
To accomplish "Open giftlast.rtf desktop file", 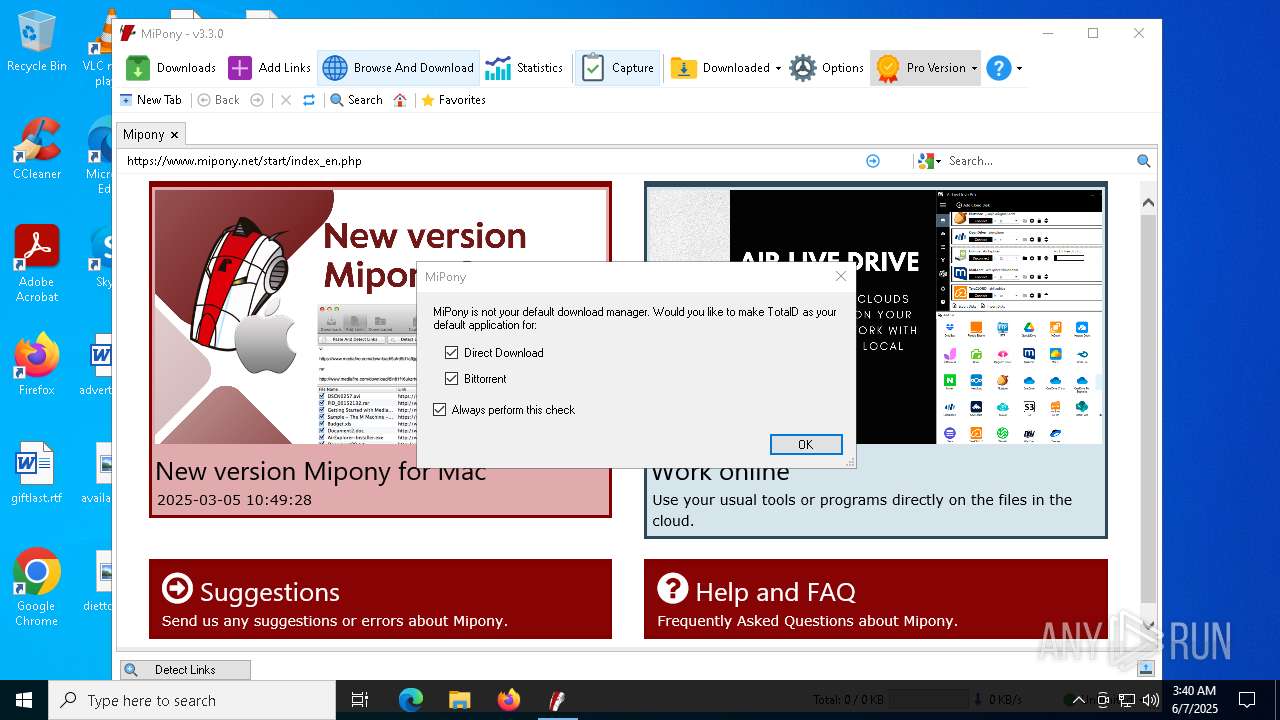I will pyautogui.click(x=37, y=473).
